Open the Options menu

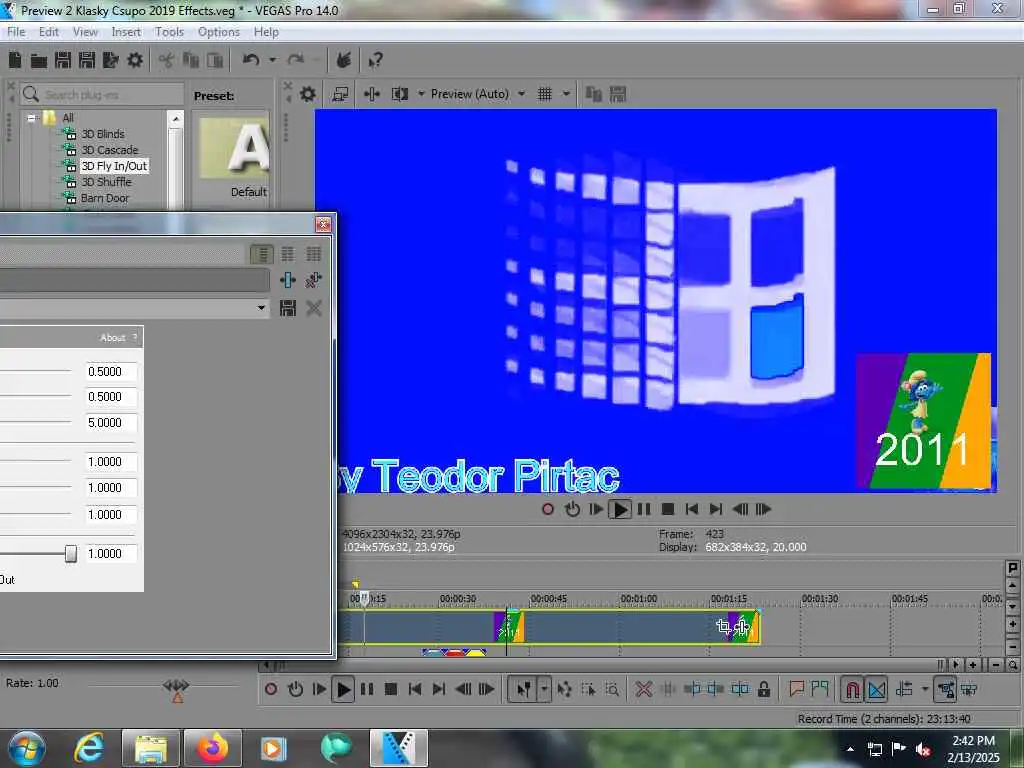coord(219,32)
